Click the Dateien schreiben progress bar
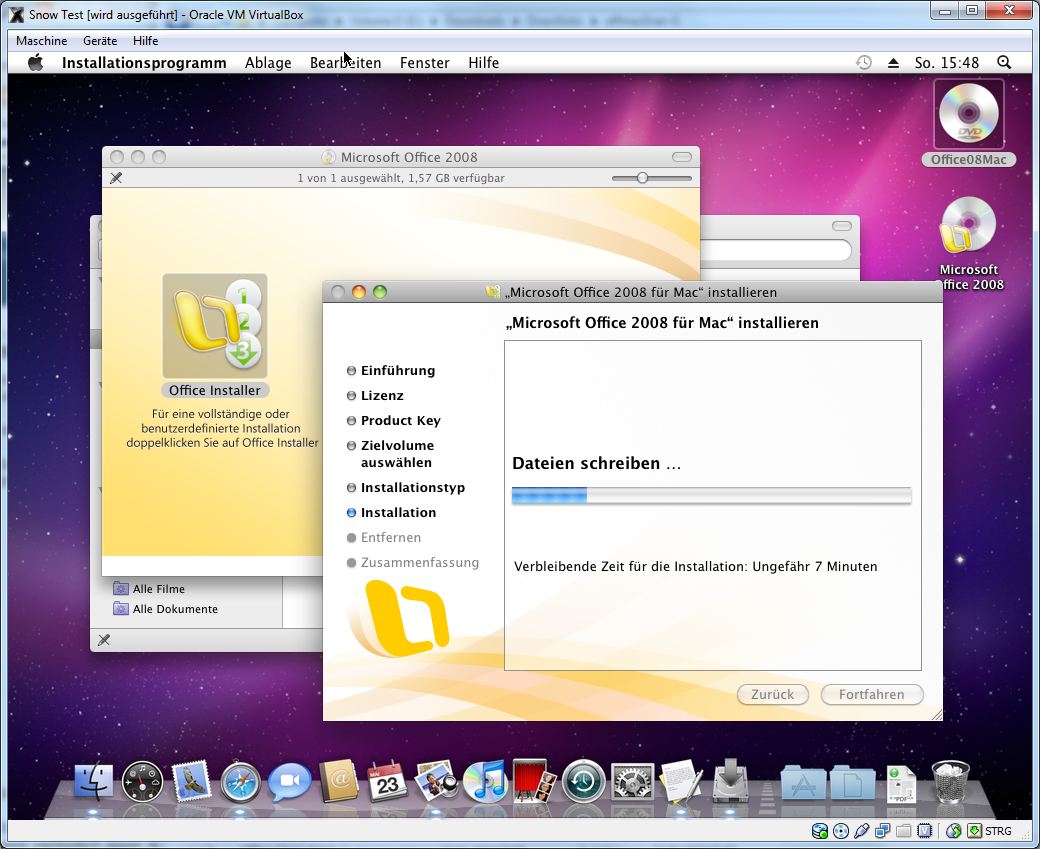The width and height of the screenshot is (1040, 849). tap(711, 495)
